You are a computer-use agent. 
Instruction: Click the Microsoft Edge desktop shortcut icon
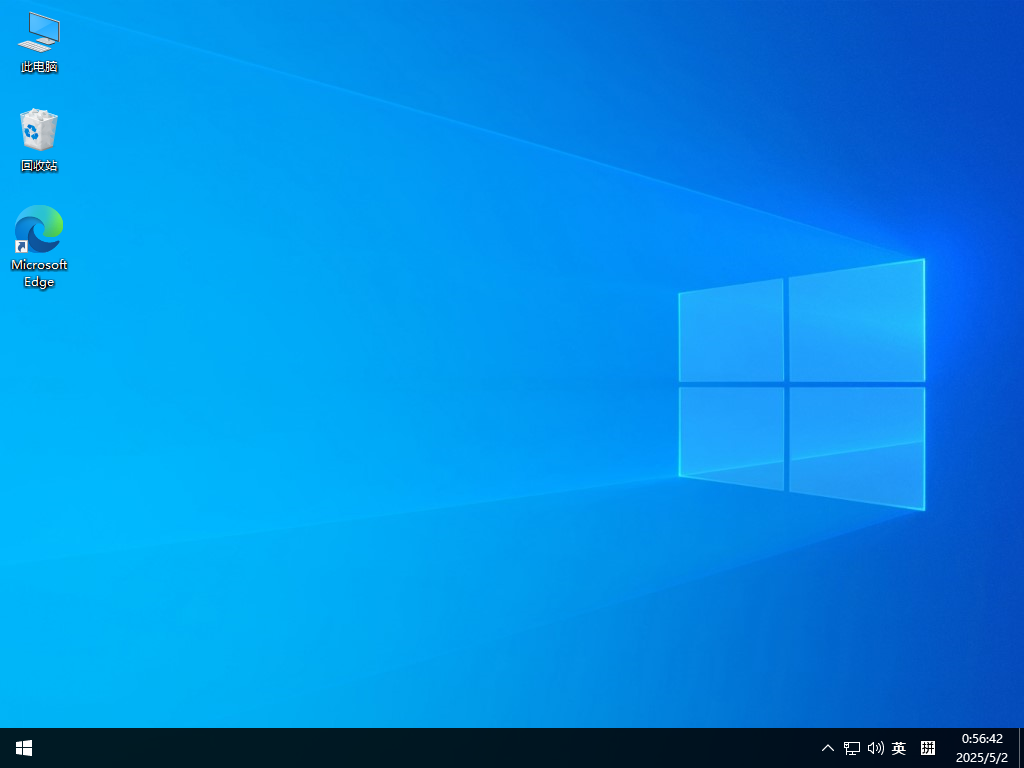pos(39,229)
